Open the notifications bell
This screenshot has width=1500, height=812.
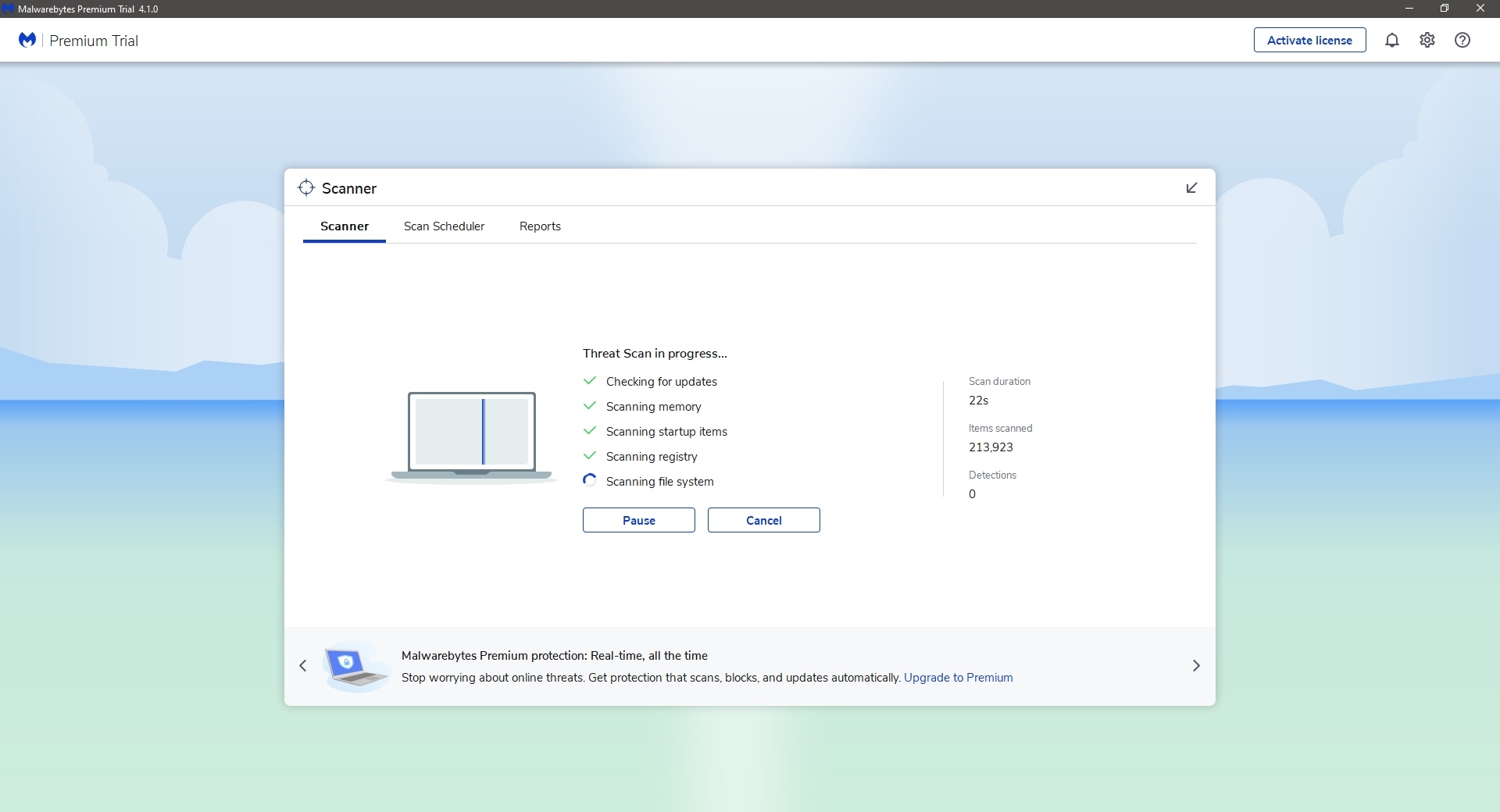click(x=1391, y=40)
